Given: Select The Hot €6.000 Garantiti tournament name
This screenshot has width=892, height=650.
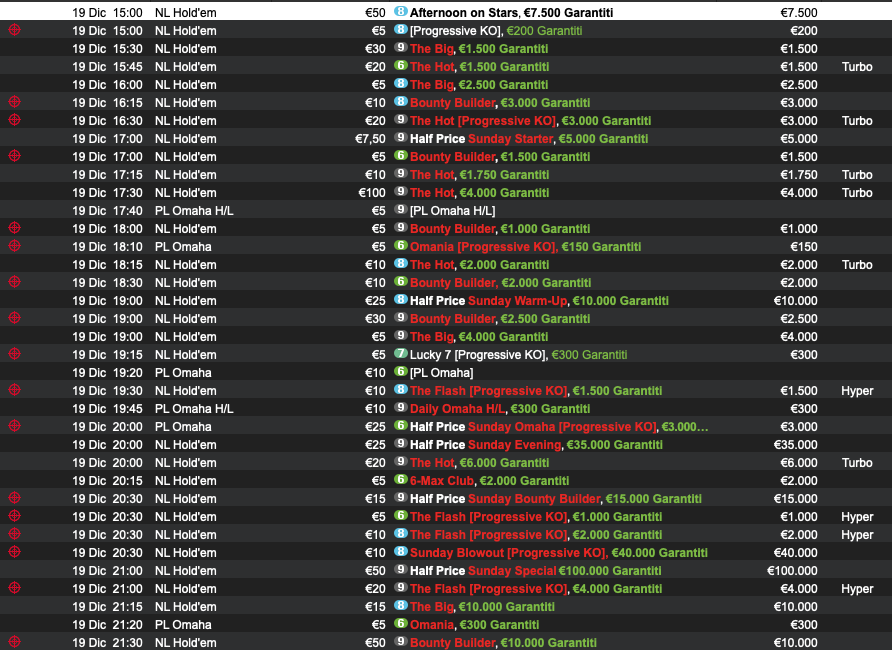Looking at the screenshot, I should (480, 463).
